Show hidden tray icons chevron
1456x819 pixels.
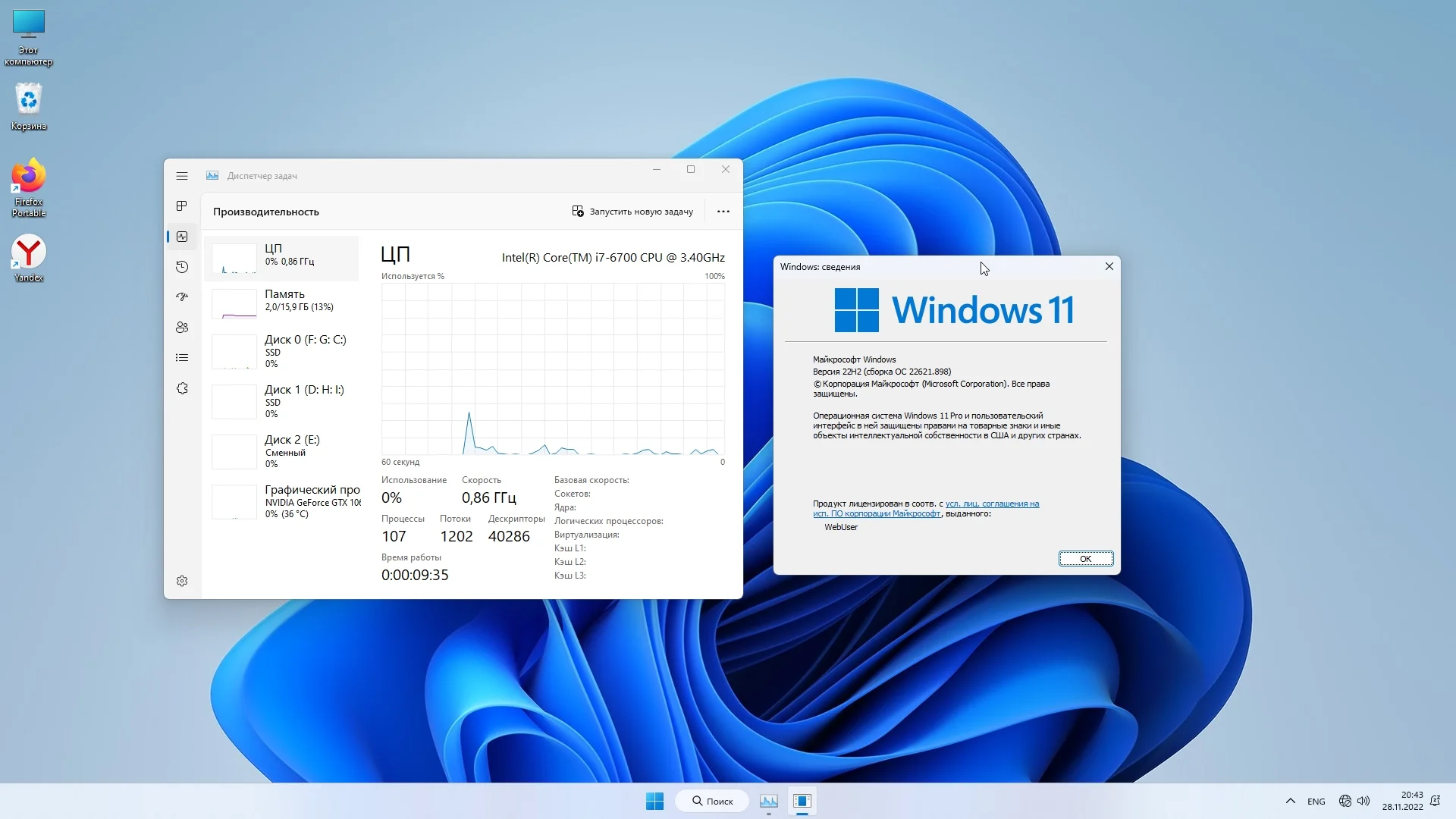point(1291,801)
